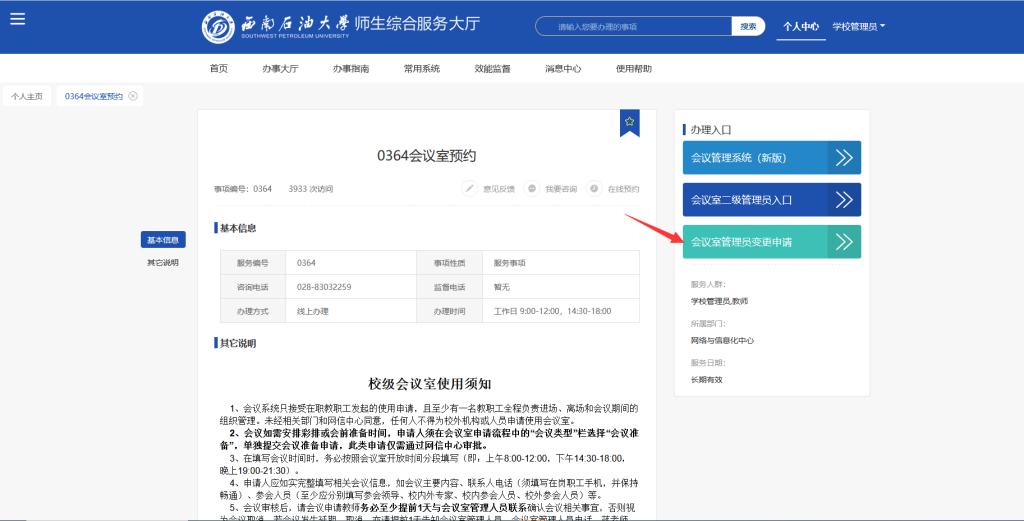
Task: Select 基本信息 side navigation button
Action: click(x=163, y=240)
